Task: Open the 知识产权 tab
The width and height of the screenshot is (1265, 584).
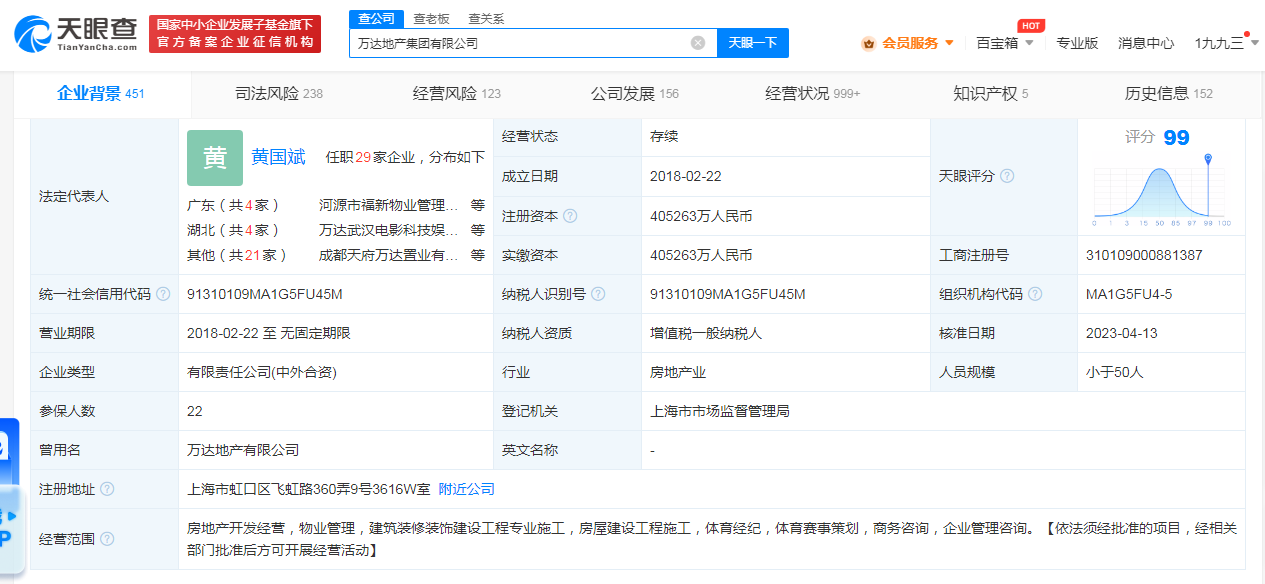Action: (991, 94)
